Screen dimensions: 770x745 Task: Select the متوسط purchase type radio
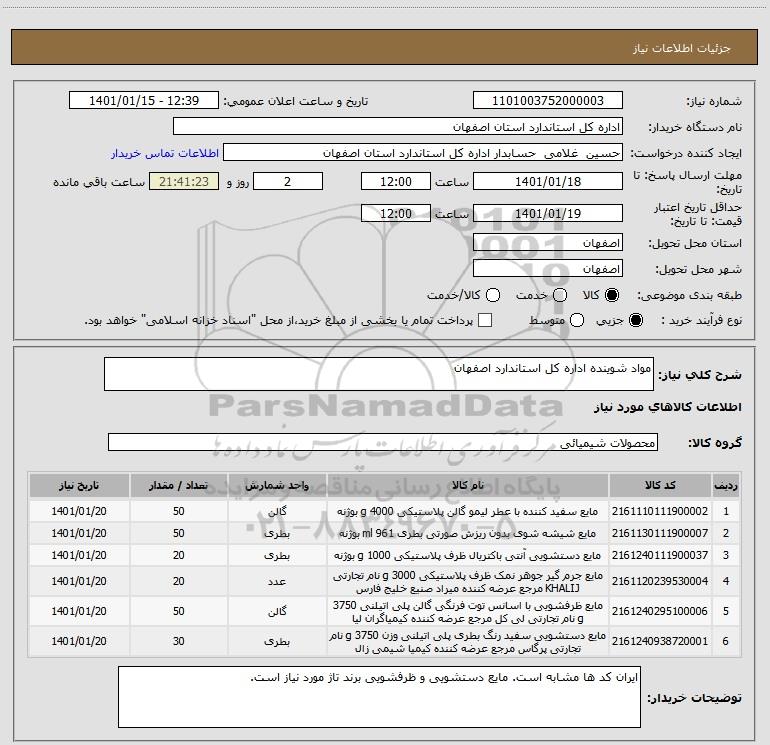pyautogui.click(x=577, y=320)
